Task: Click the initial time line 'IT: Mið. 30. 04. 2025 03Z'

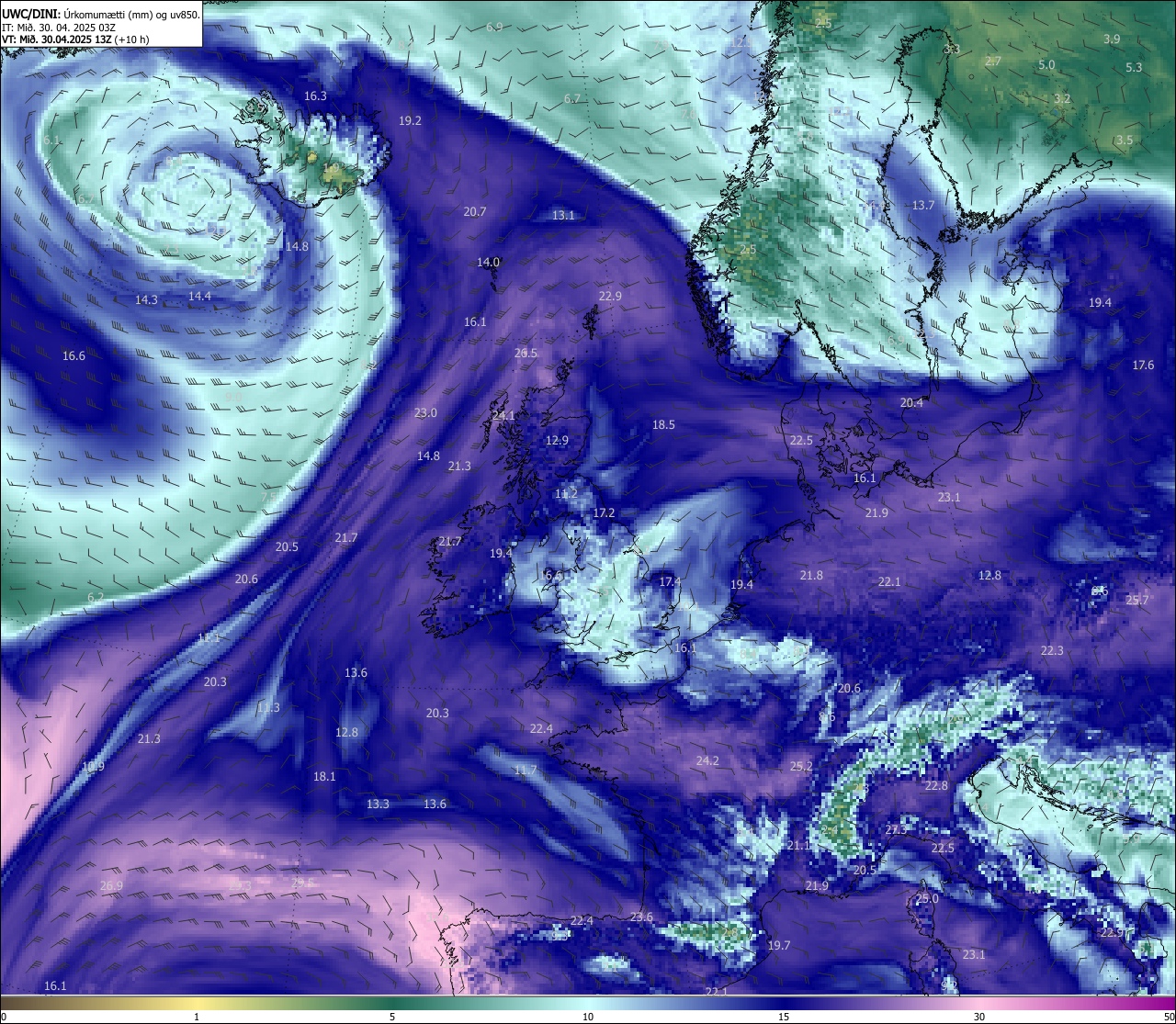Action: [59, 28]
